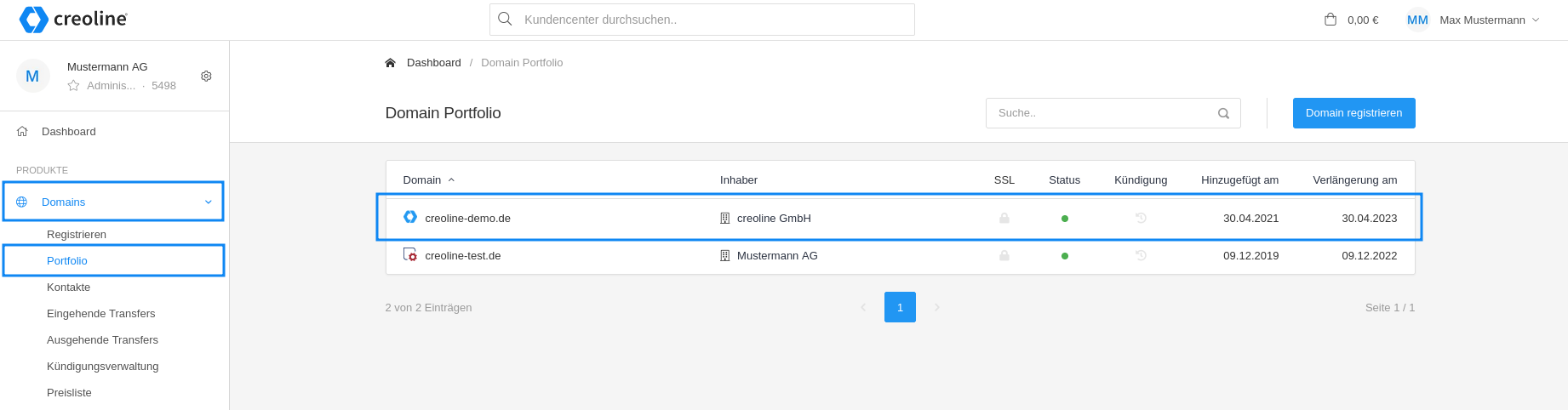Click the Domain registrieren button
The image size is (1568, 410).
click(1353, 113)
